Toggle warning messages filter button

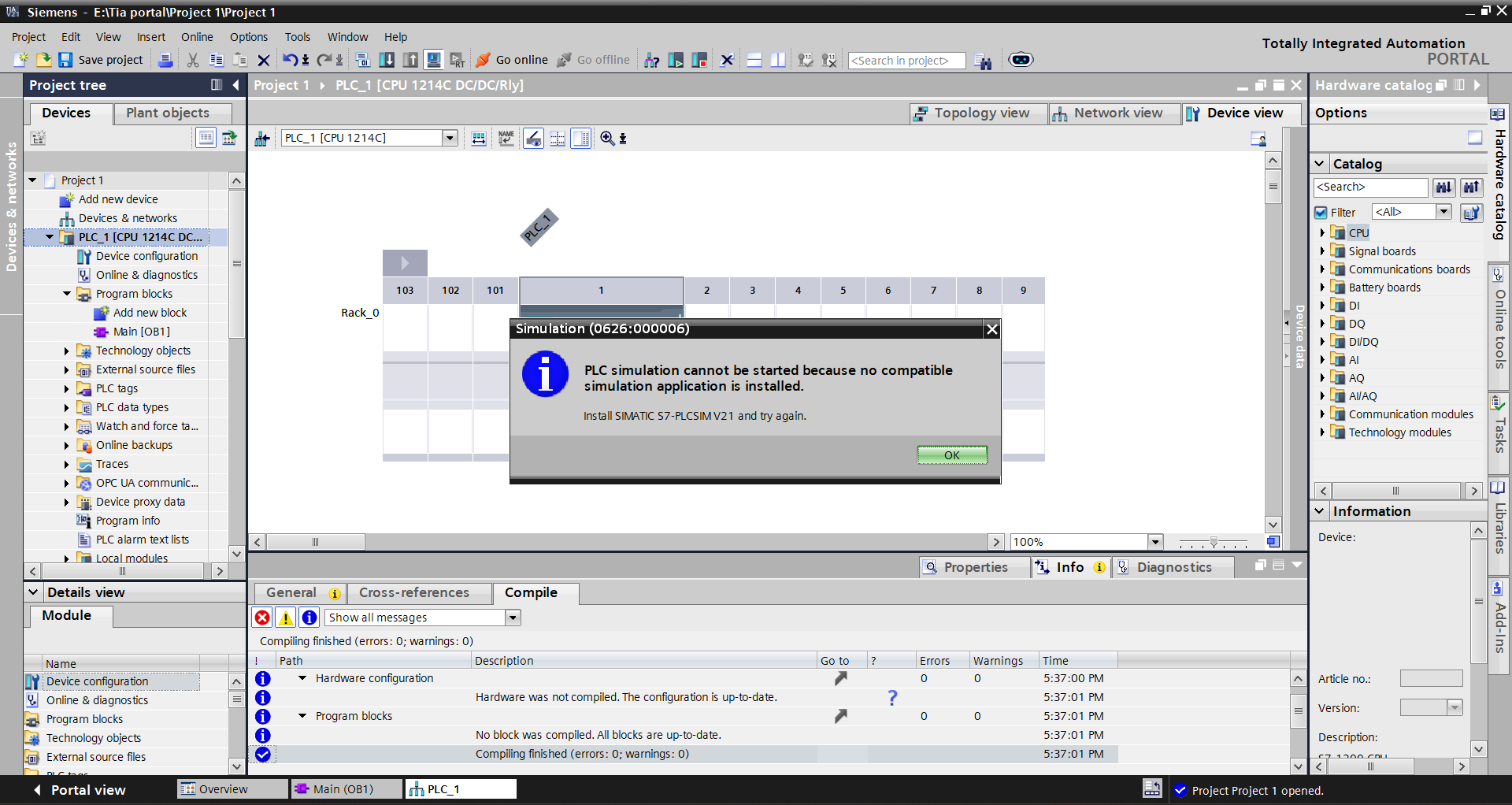[x=286, y=618]
